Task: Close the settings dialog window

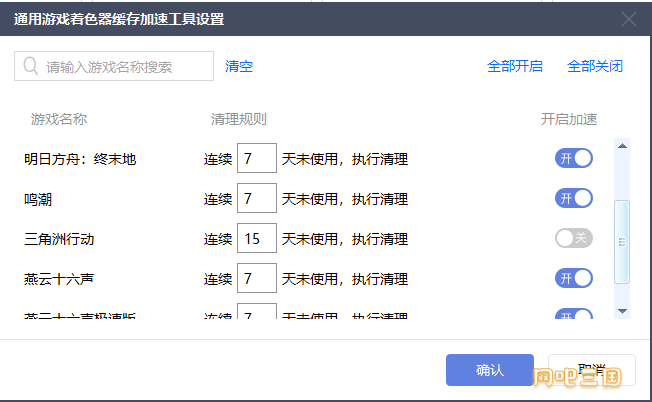Action: [629, 19]
